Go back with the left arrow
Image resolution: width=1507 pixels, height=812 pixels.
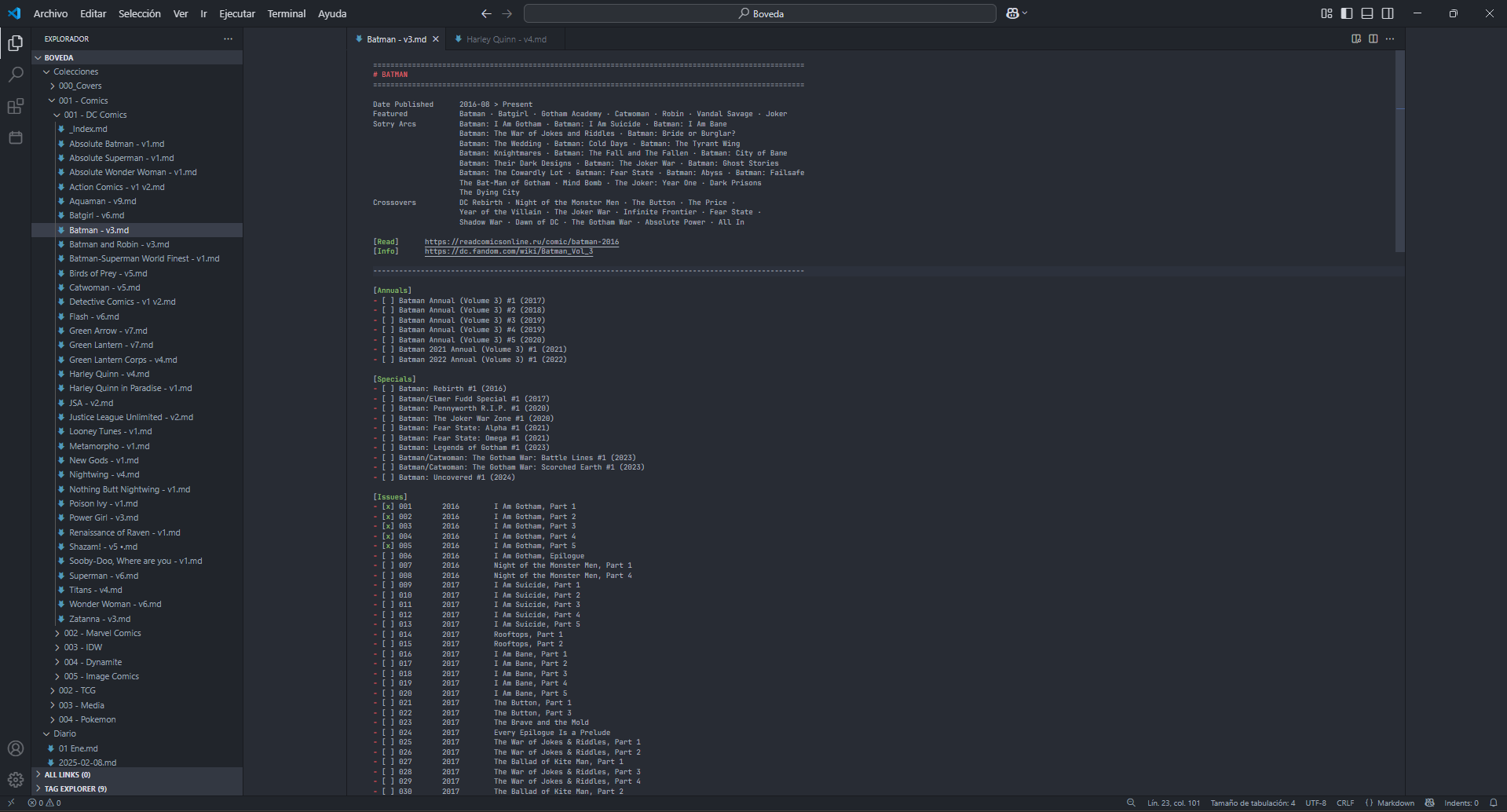[x=486, y=13]
